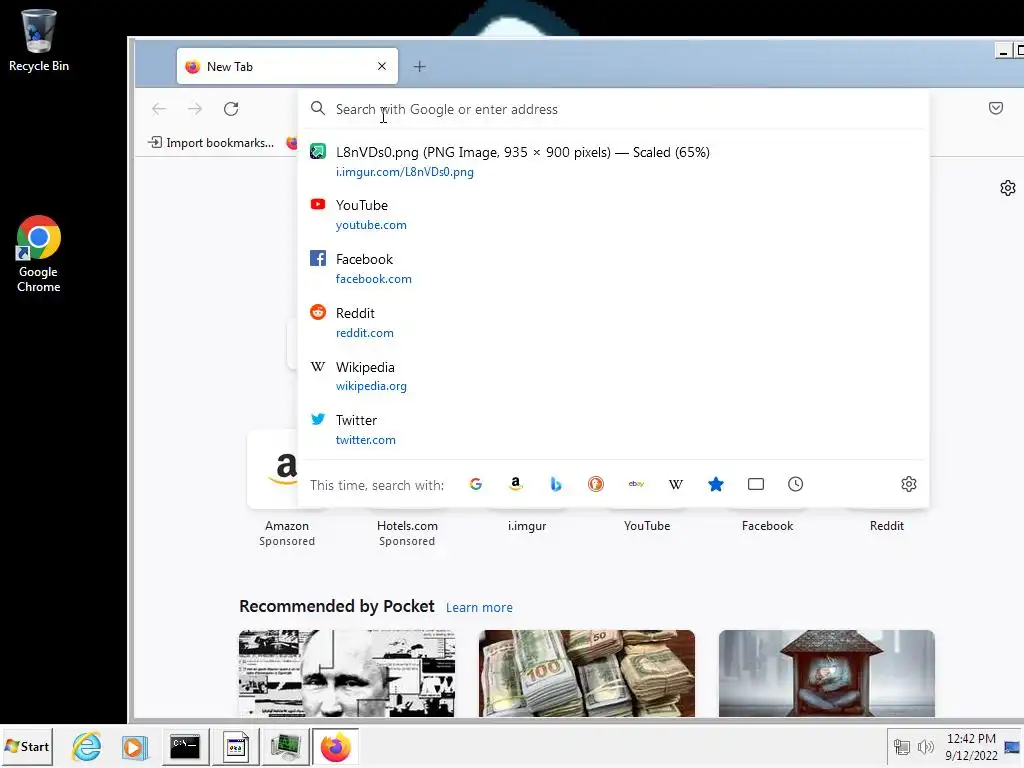1024x768 pixels.
Task: Open the Hotels.com Sponsored shortcut
Action: (407, 533)
